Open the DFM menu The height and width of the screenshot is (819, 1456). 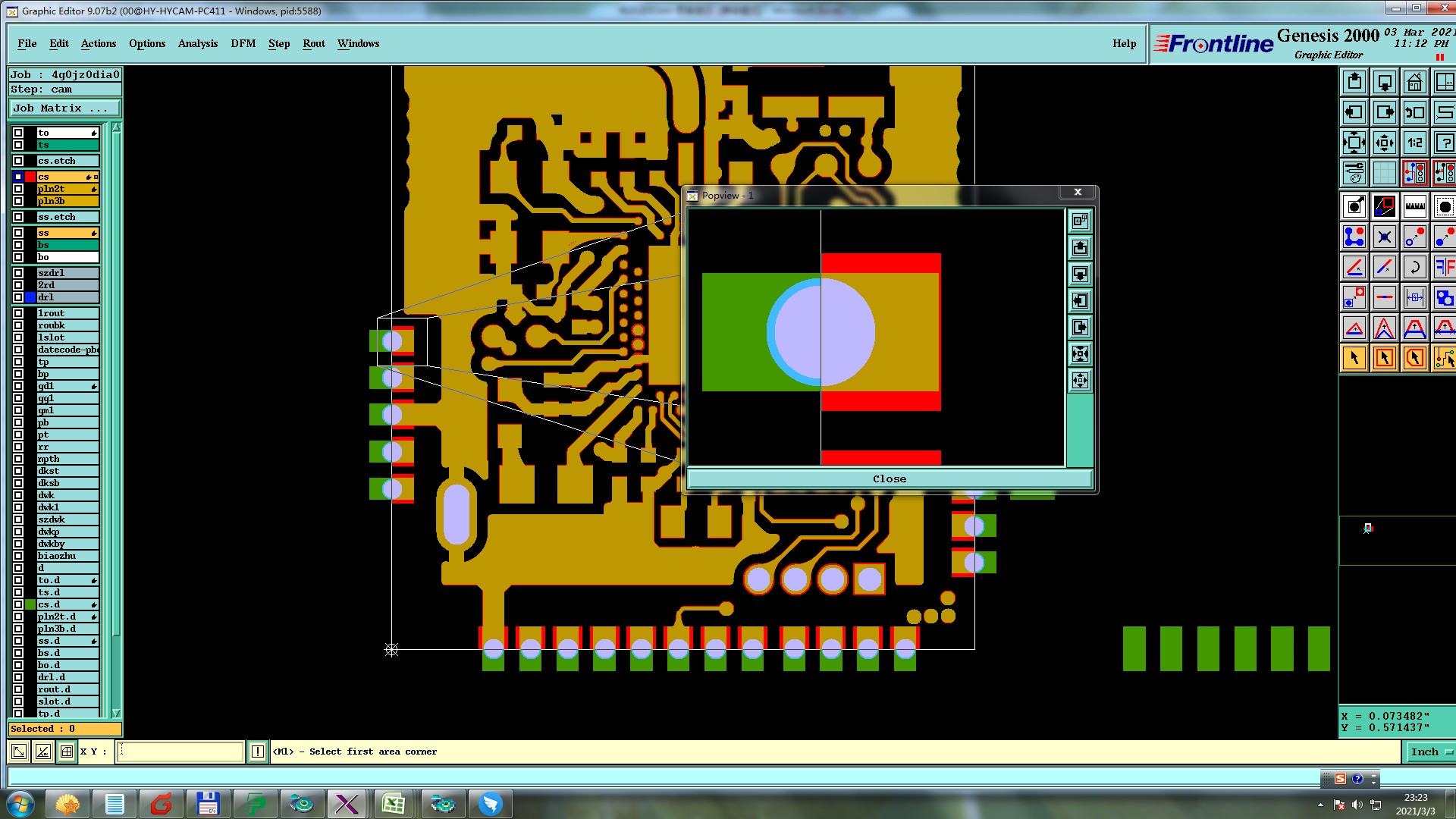click(243, 43)
